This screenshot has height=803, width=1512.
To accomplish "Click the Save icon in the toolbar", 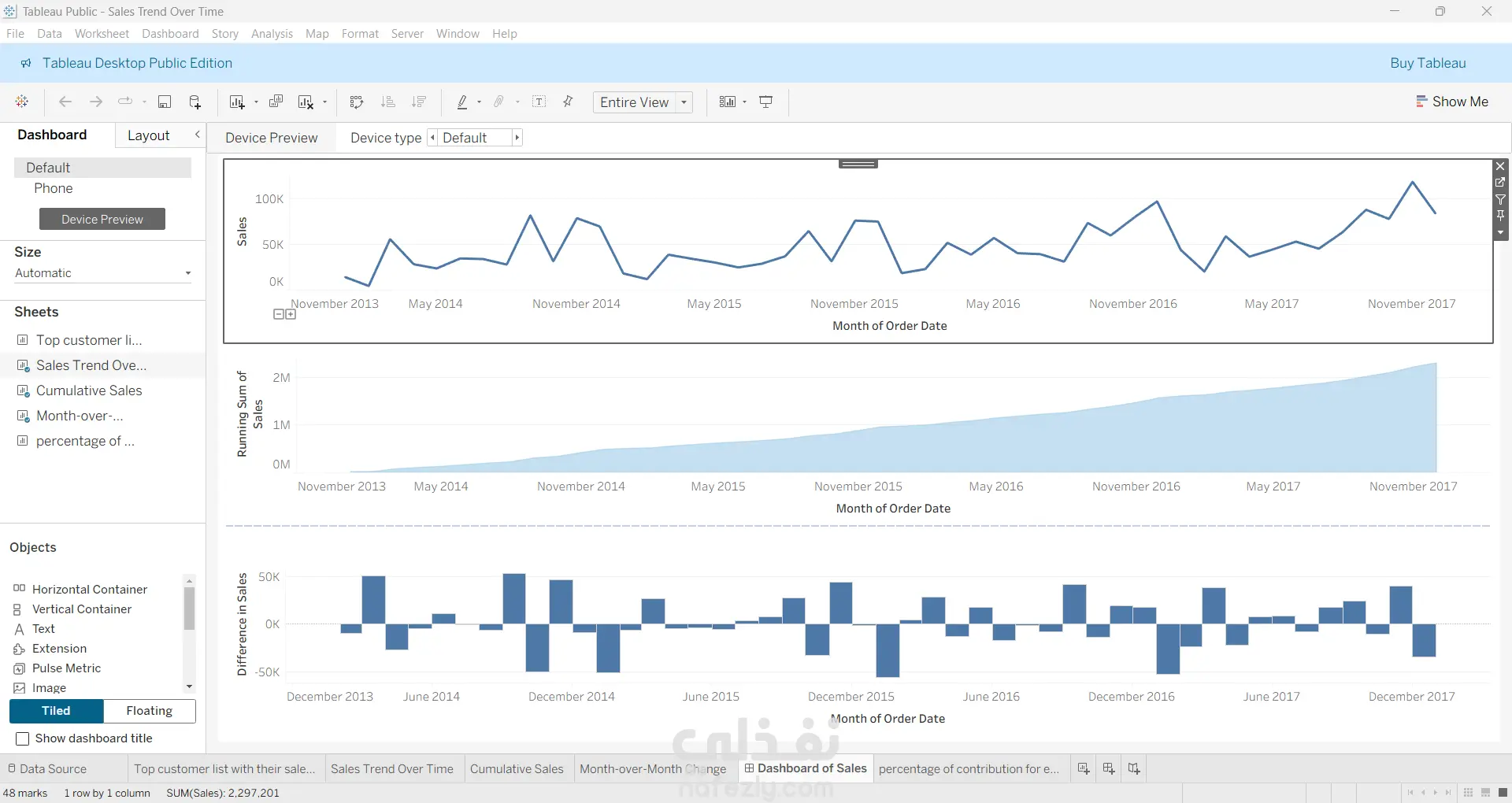I will [165, 102].
